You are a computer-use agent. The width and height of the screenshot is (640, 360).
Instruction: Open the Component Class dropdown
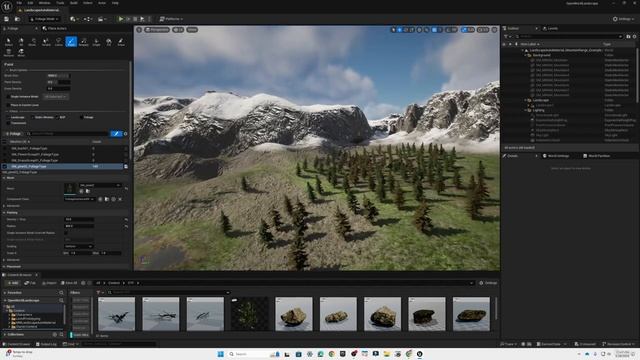tap(80, 199)
